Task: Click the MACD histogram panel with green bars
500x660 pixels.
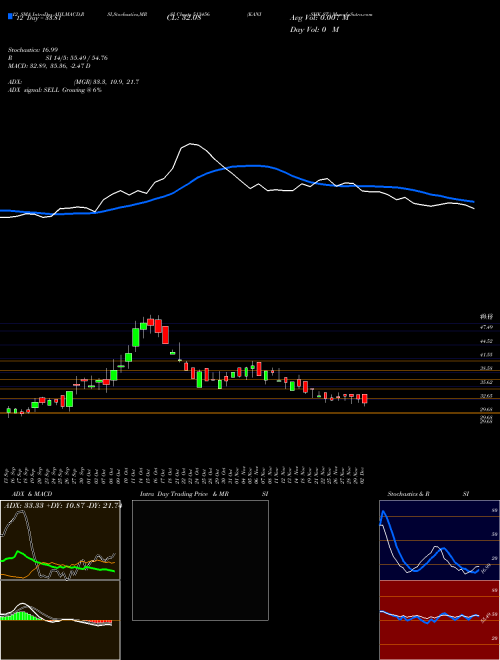Action: point(60,620)
